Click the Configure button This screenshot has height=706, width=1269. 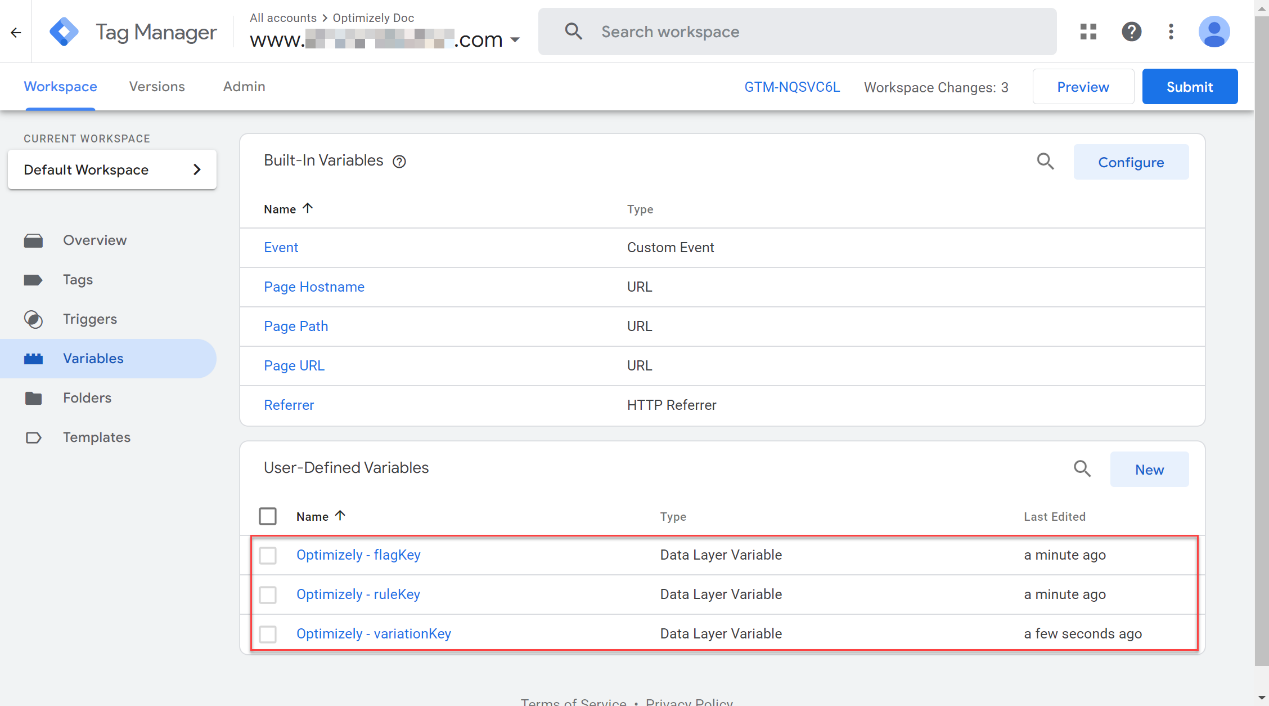(x=1131, y=162)
